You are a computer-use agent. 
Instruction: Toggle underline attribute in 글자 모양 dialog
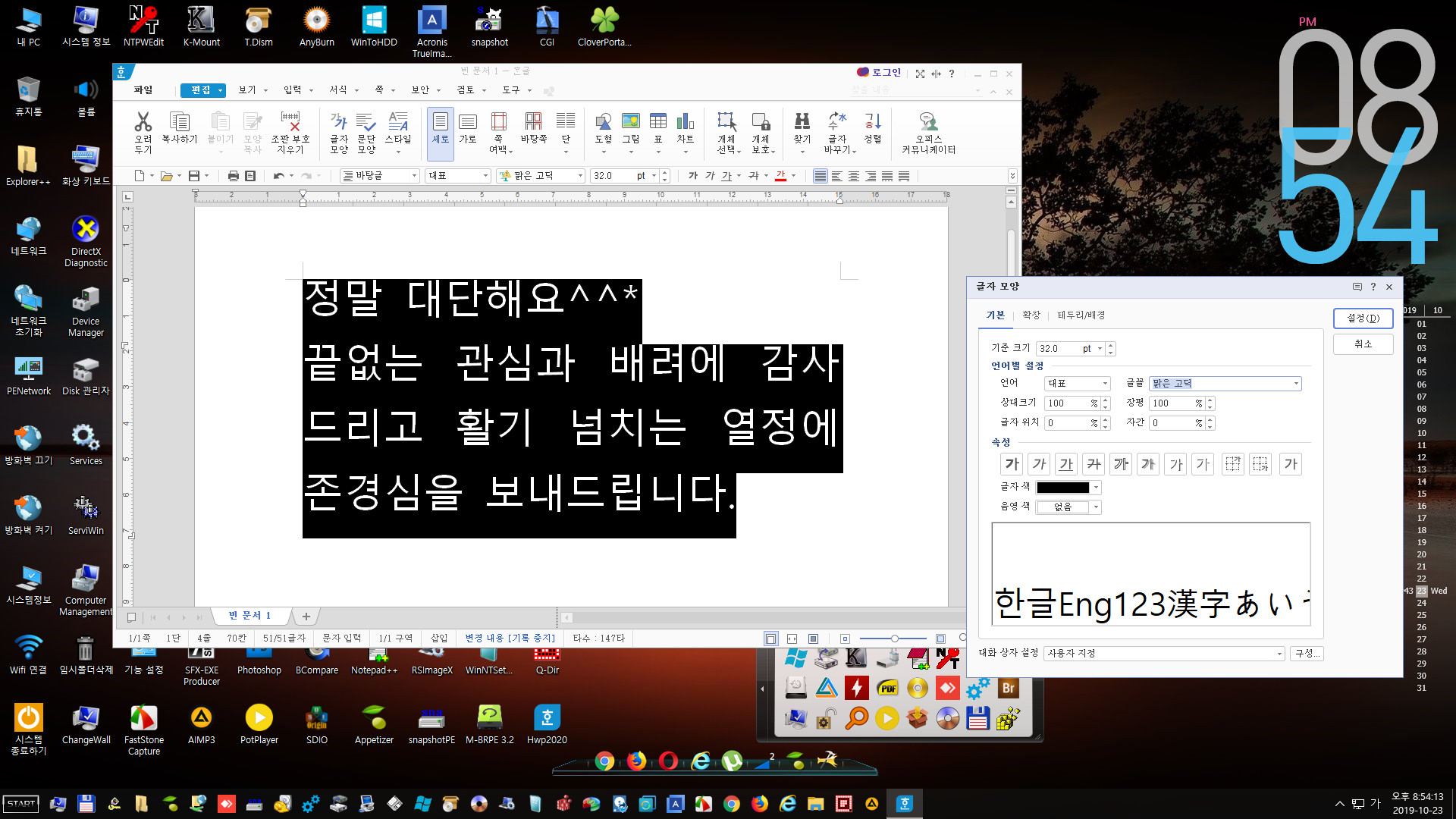tap(1066, 464)
